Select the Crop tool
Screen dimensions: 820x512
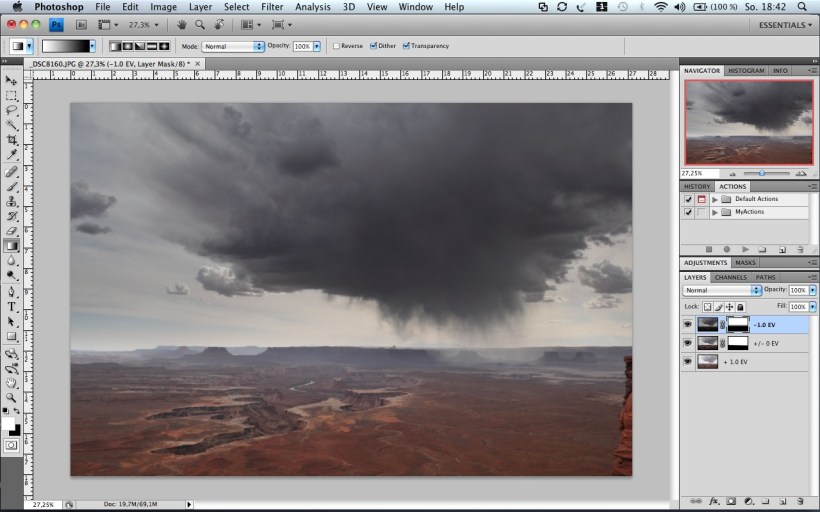(x=11, y=140)
